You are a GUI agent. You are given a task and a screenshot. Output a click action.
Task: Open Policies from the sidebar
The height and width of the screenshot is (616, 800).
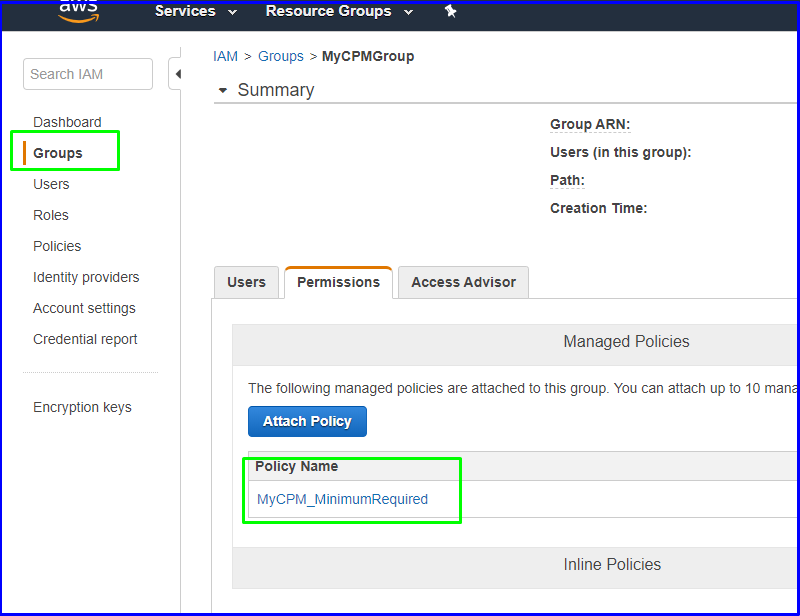[x=57, y=247]
